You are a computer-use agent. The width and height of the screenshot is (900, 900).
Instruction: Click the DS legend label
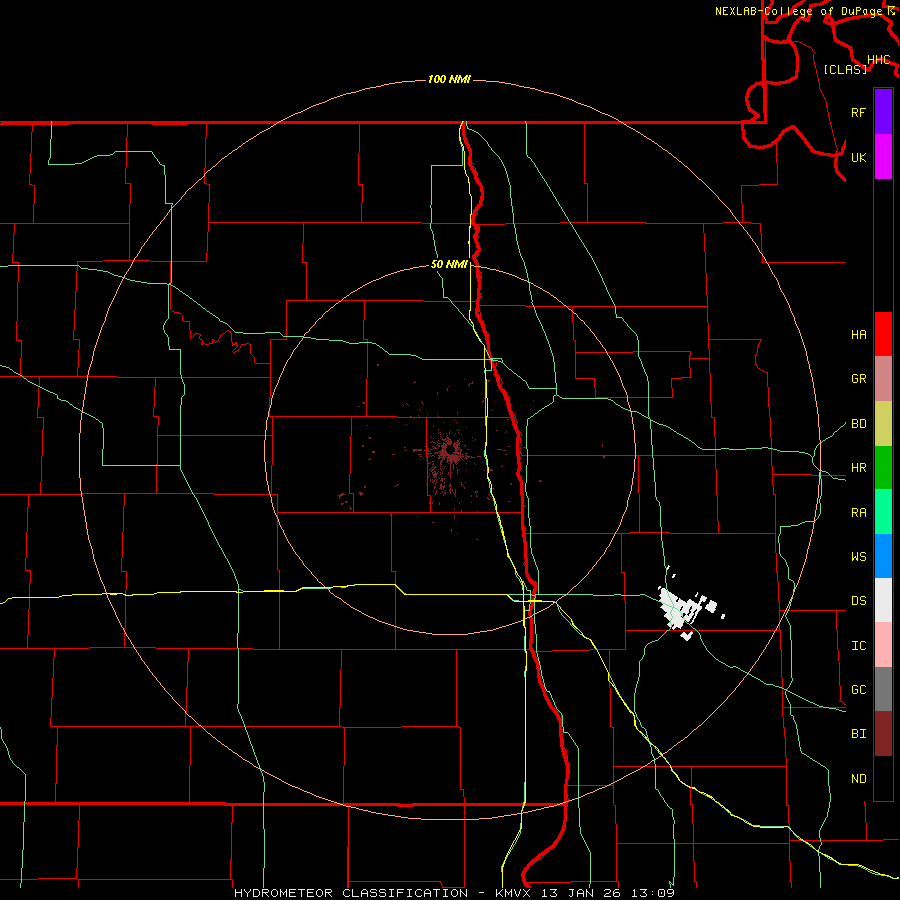pos(858,601)
